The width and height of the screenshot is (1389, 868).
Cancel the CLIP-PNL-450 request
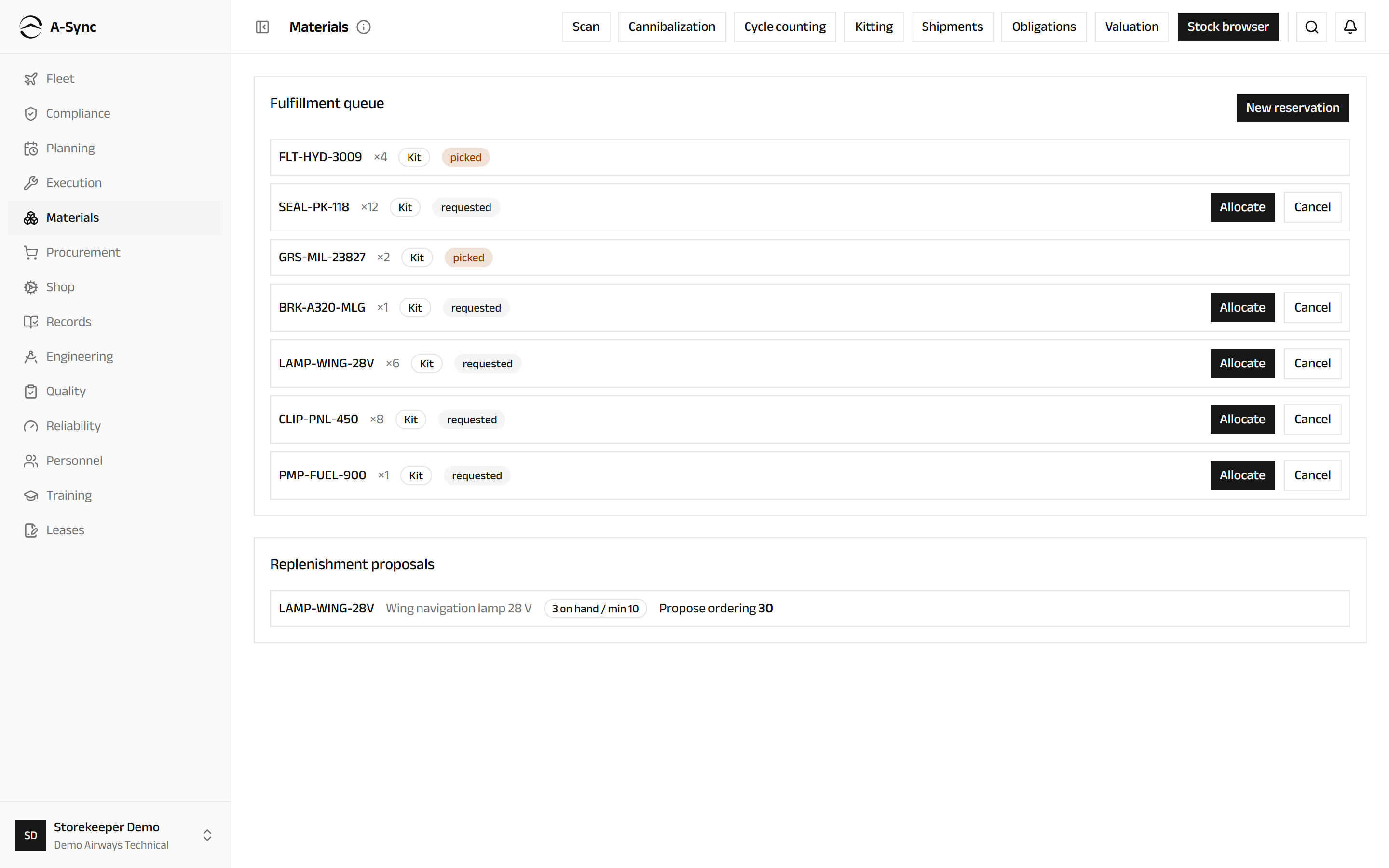coord(1312,420)
